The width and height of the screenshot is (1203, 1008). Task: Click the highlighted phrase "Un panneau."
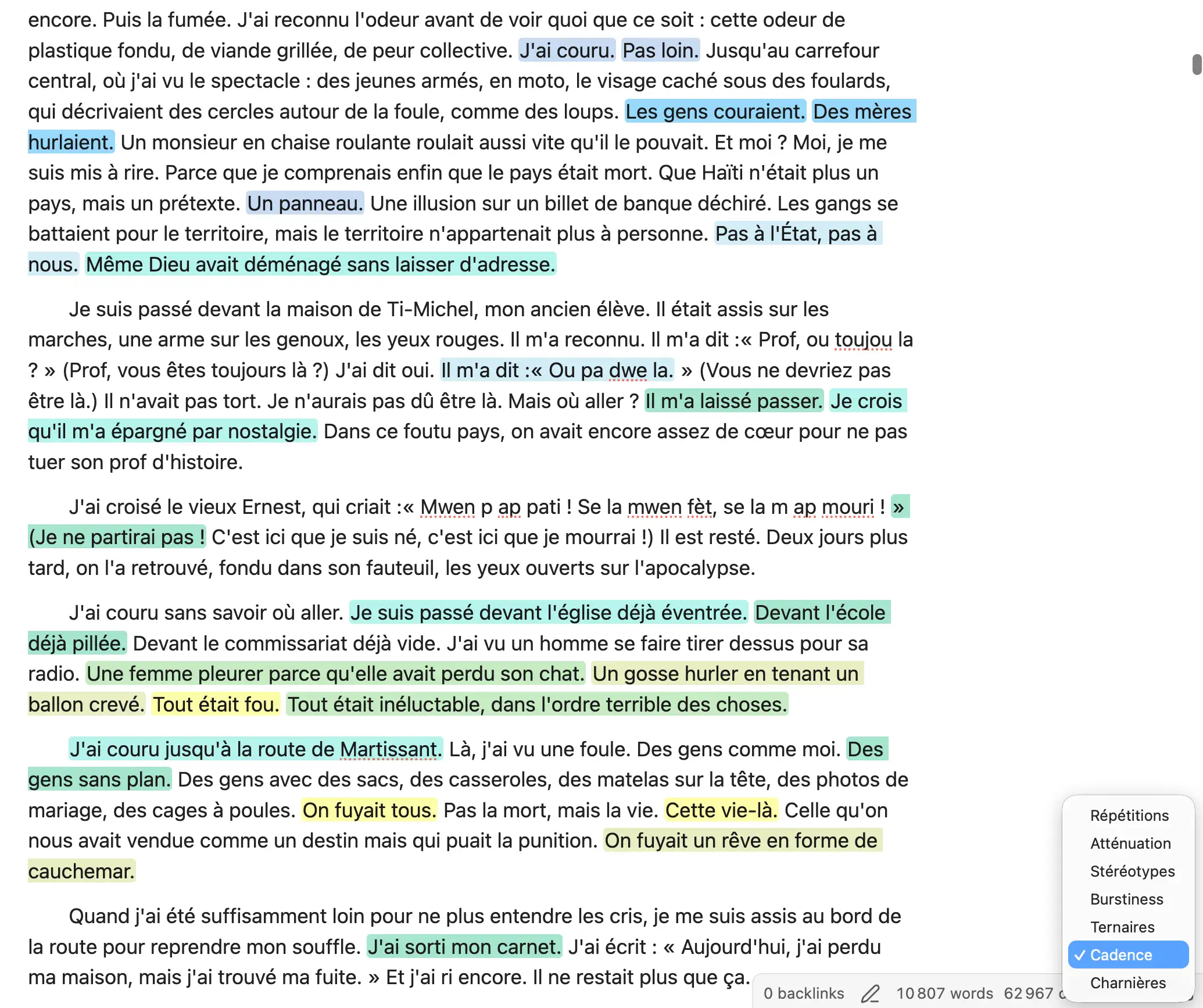point(305,203)
